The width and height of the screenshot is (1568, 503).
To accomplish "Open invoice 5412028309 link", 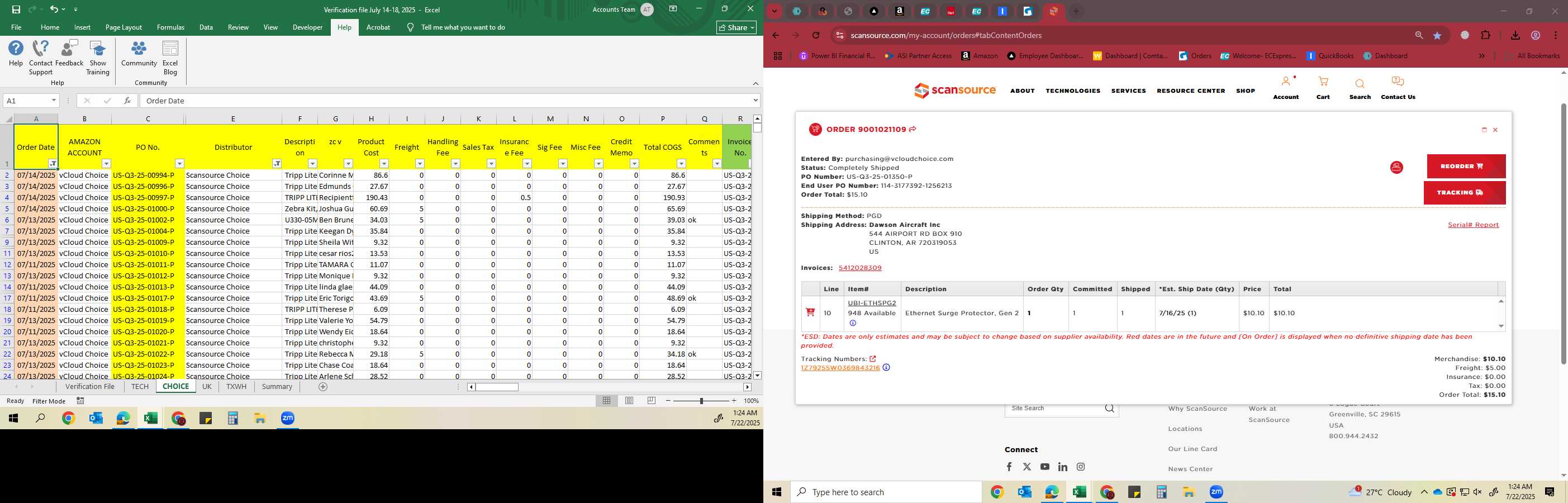I will pos(859,268).
